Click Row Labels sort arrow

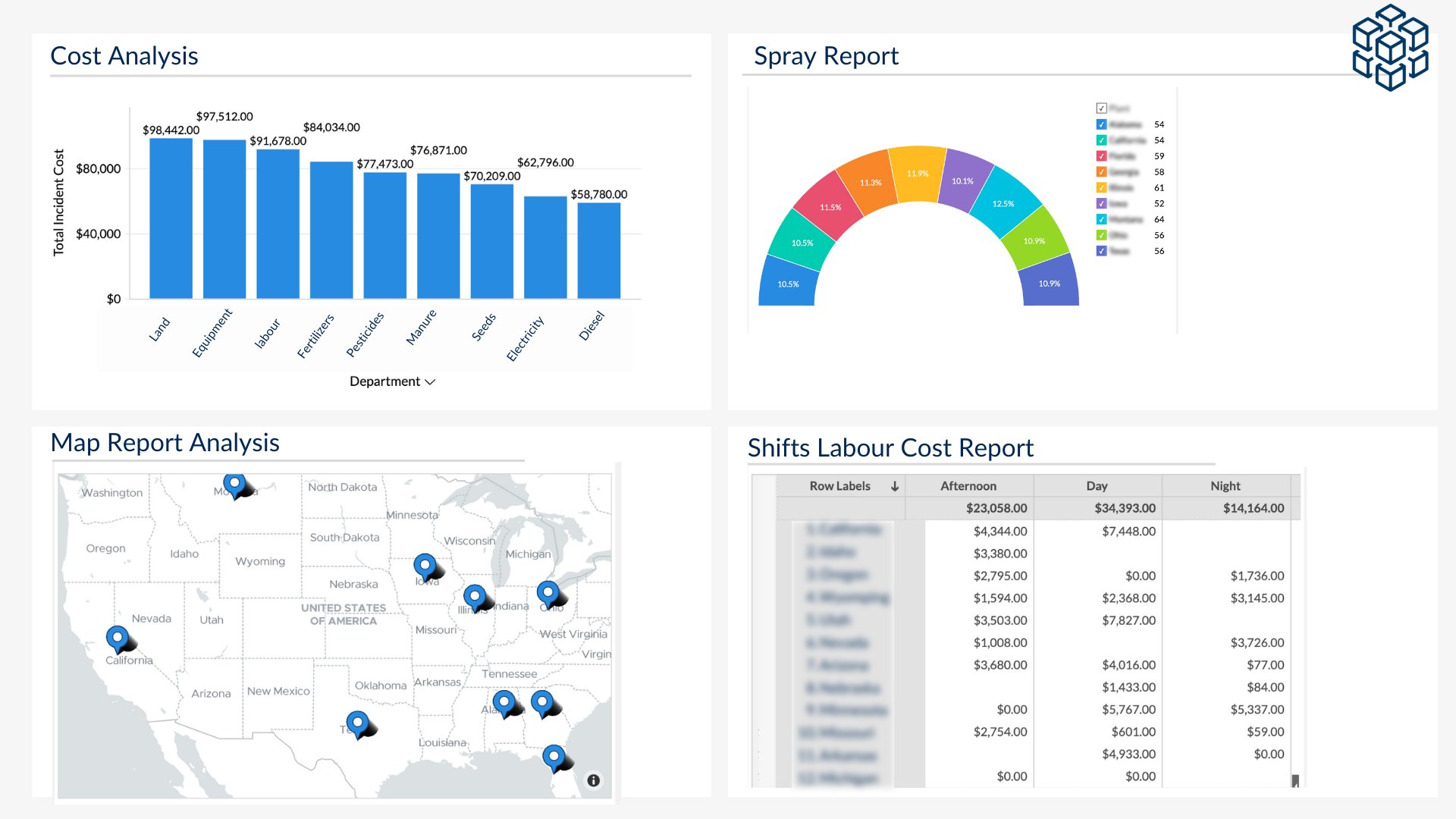pos(895,486)
